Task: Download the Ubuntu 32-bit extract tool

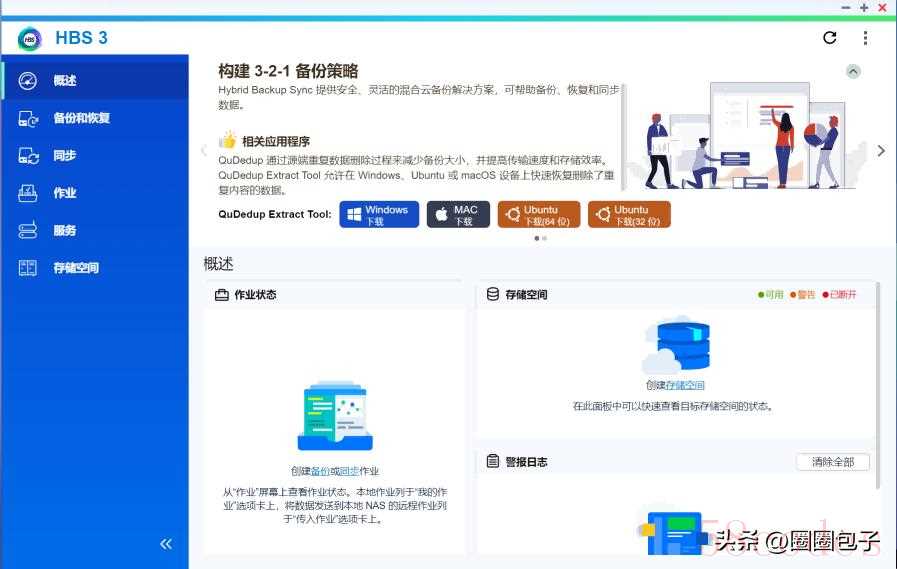Action: [629, 214]
